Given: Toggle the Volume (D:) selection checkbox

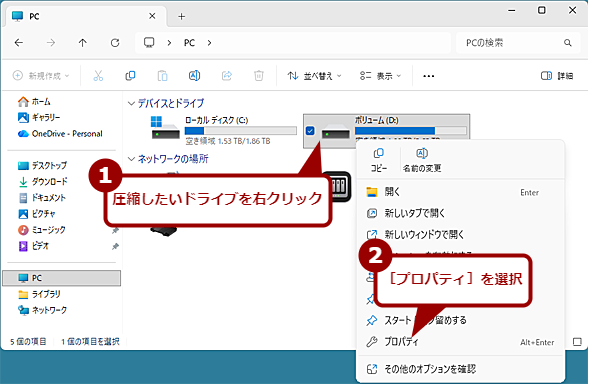Looking at the screenshot, I should (x=310, y=131).
